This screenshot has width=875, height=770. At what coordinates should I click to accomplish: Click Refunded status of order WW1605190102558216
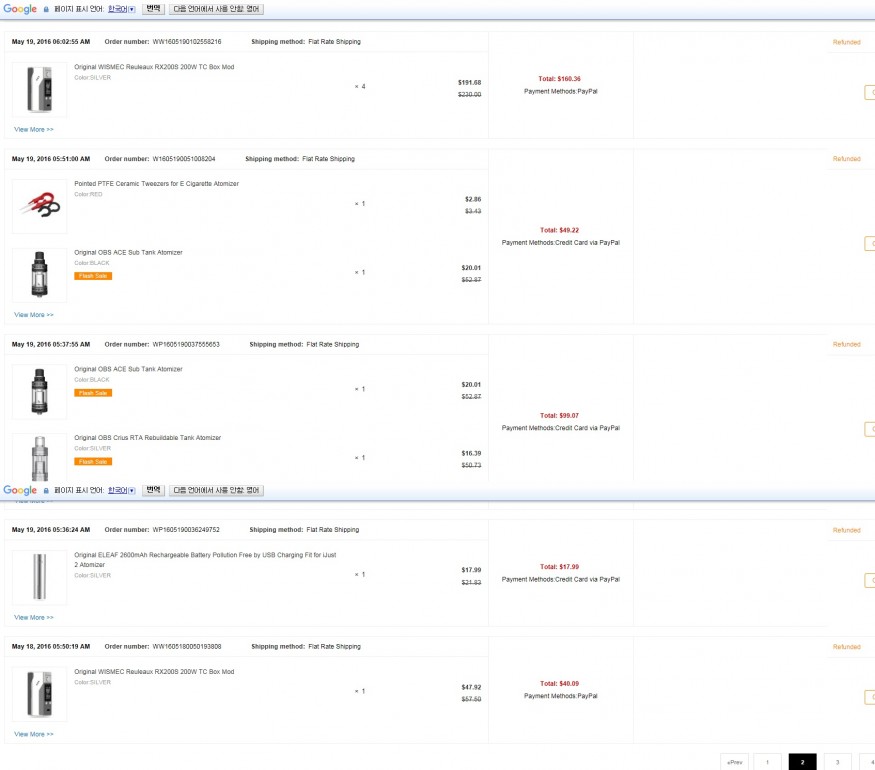point(847,42)
